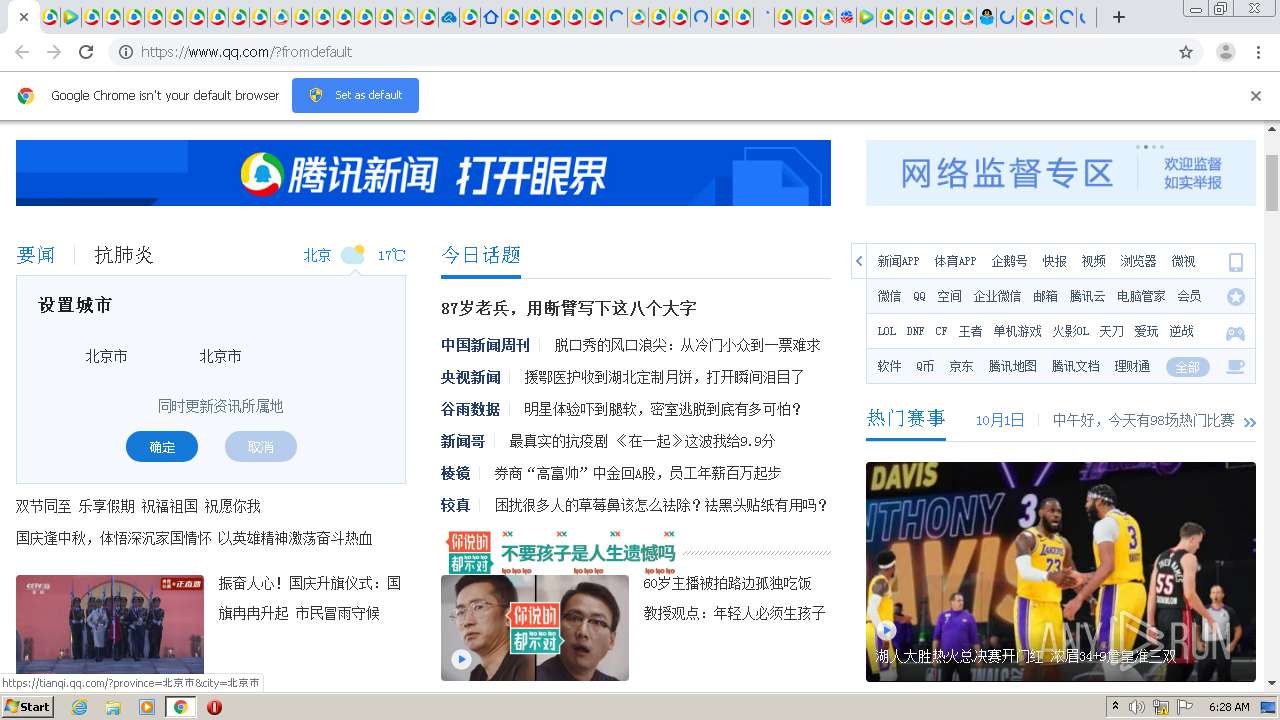Click the 10月1日 date link
This screenshot has height=720, width=1280.
[1000, 420]
